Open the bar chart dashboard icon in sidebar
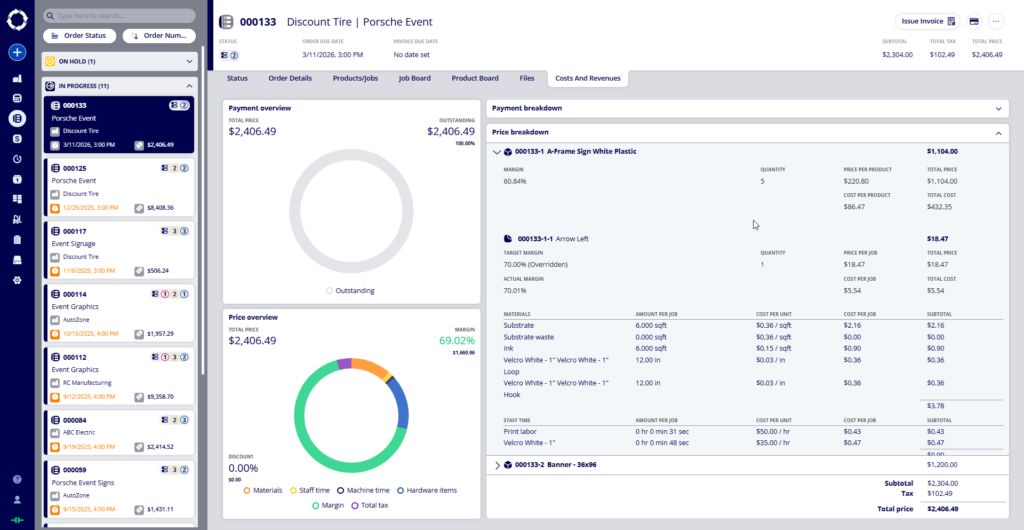Screen dimensions: 1024x530 (17, 78)
